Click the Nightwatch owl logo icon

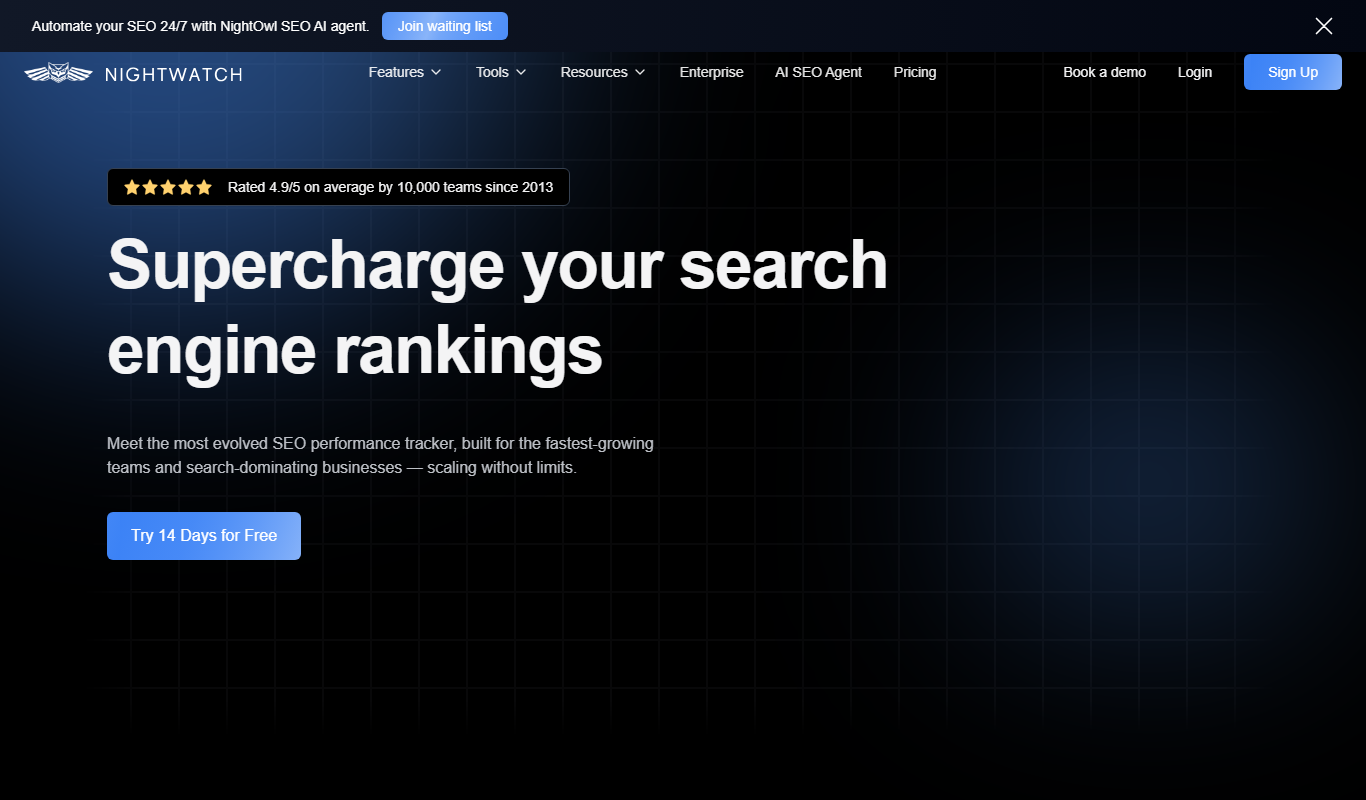pyautogui.click(x=57, y=73)
